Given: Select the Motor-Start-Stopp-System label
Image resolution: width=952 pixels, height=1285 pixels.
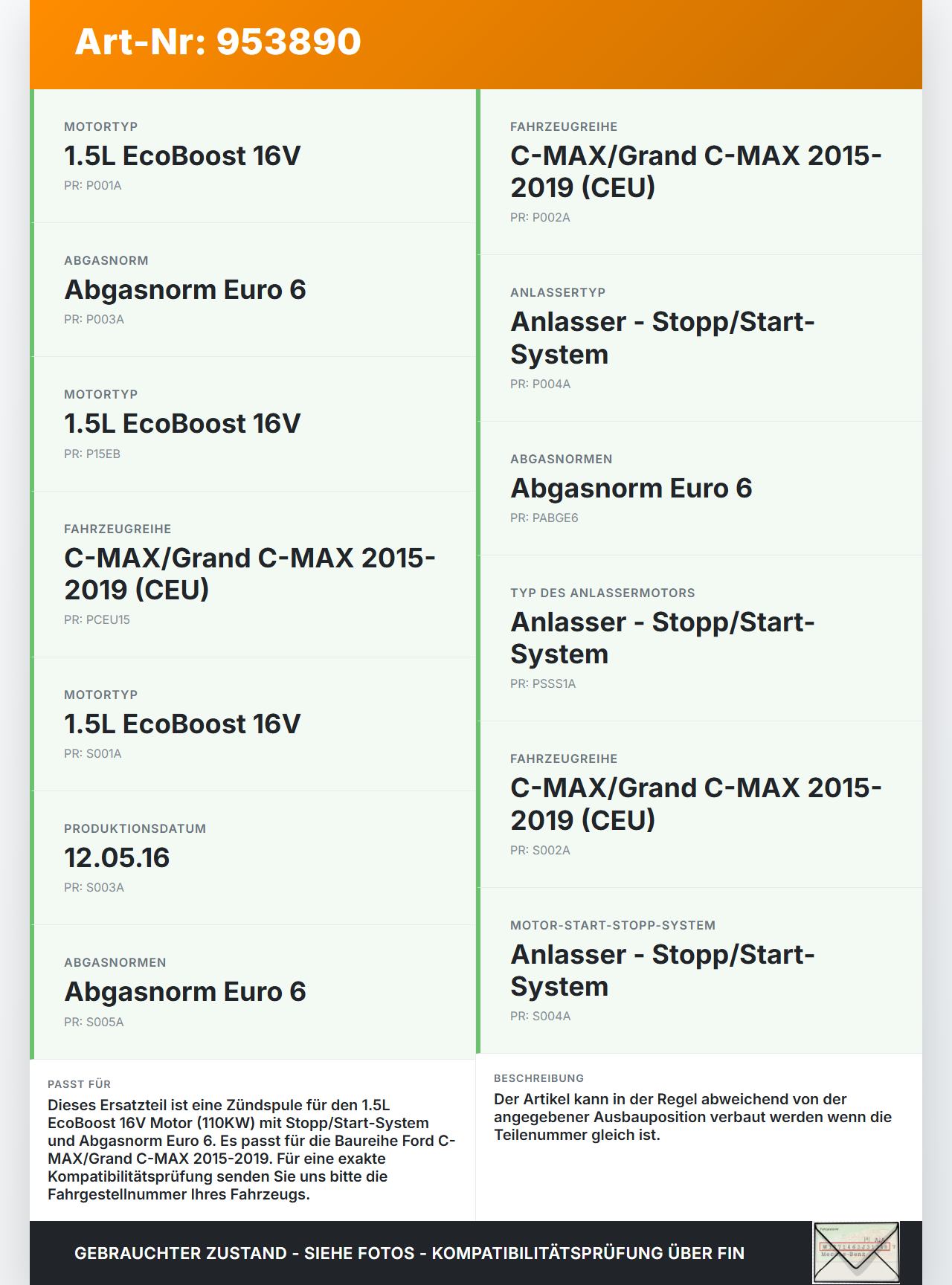Looking at the screenshot, I should (613, 926).
